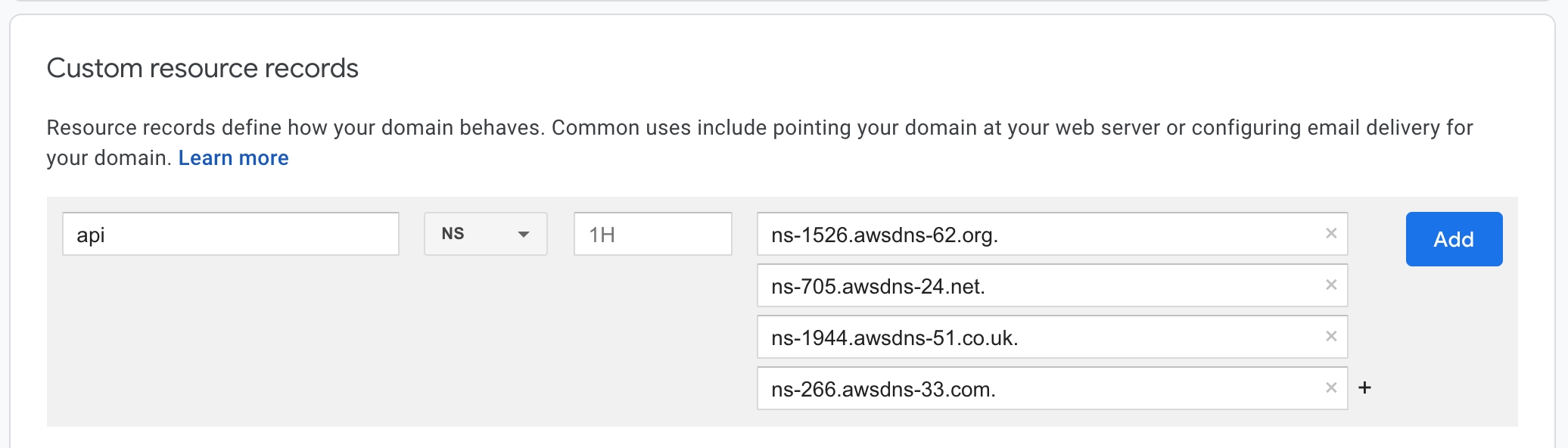Click the word api in the name box
The image size is (1568, 448).
click(91, 235)
